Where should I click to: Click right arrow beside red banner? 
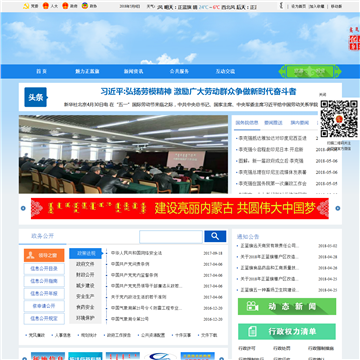338,208
